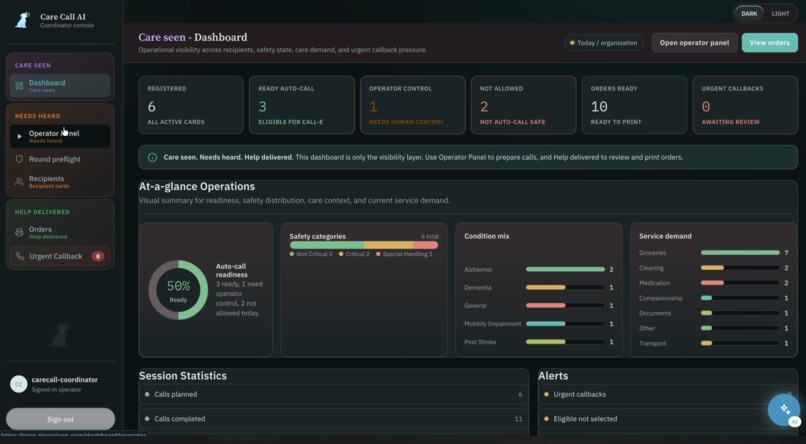Click the At-a-glance Operations heading
806x444 pixels.
197,187
